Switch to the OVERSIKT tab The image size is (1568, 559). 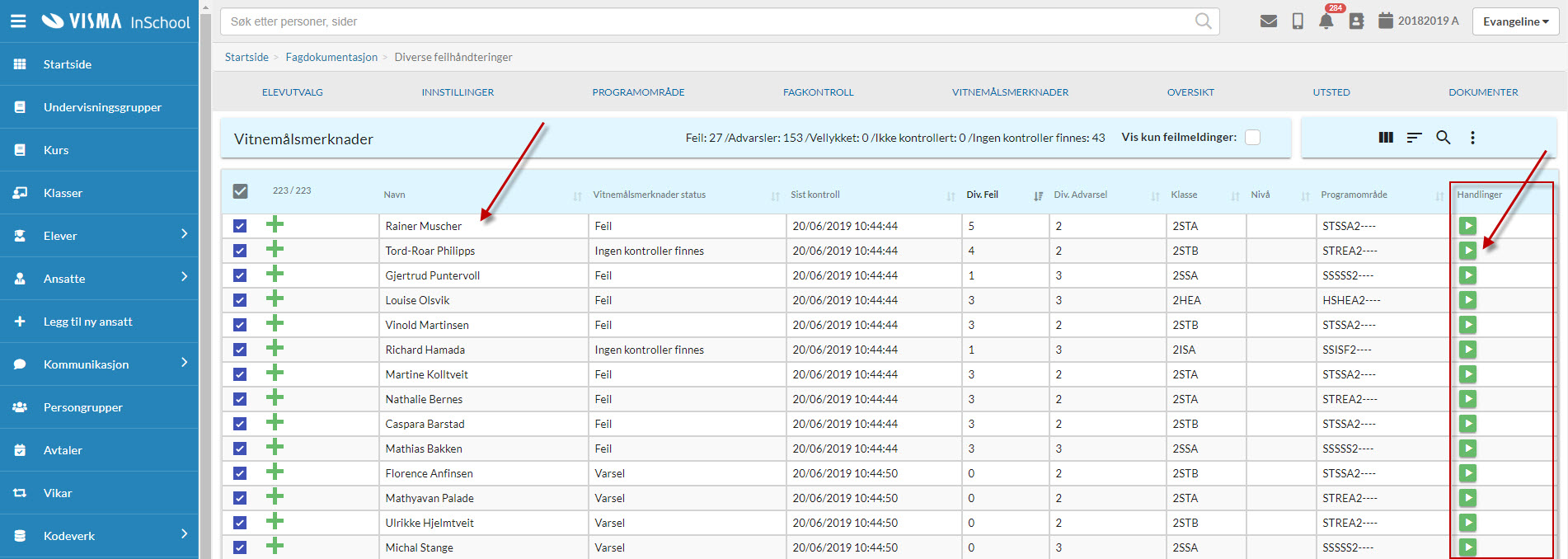pyautogui.click(x=1190, y=92)
